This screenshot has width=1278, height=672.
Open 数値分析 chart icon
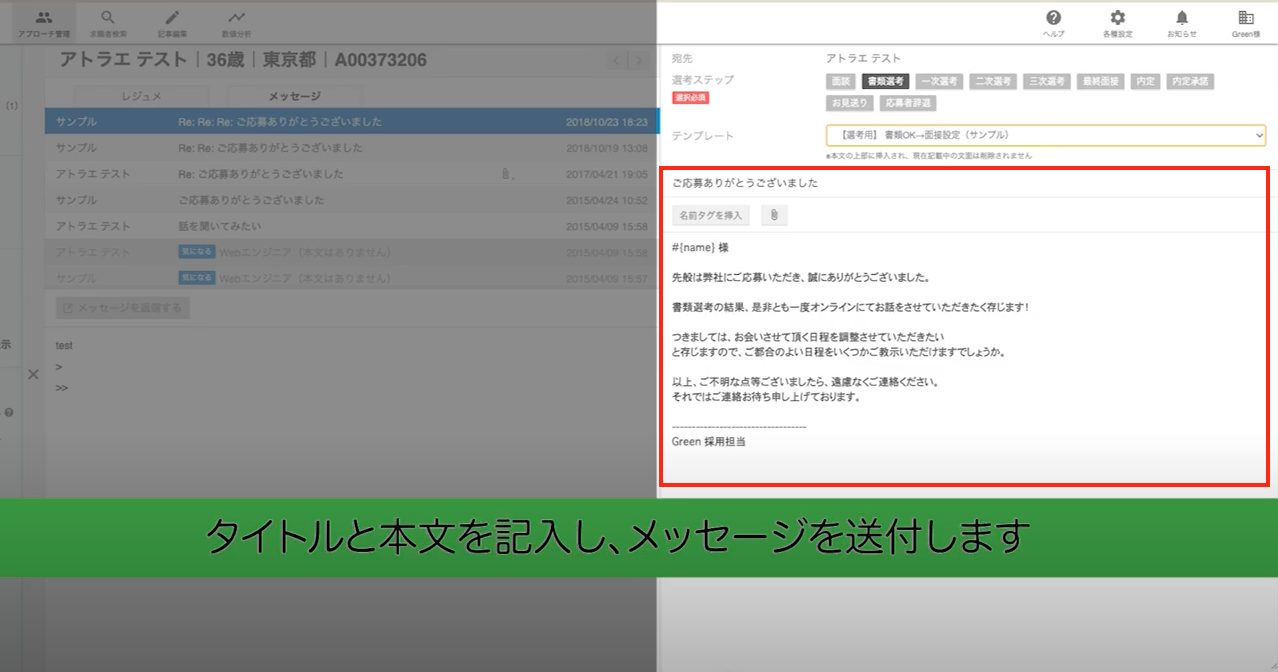pos(236,17)
